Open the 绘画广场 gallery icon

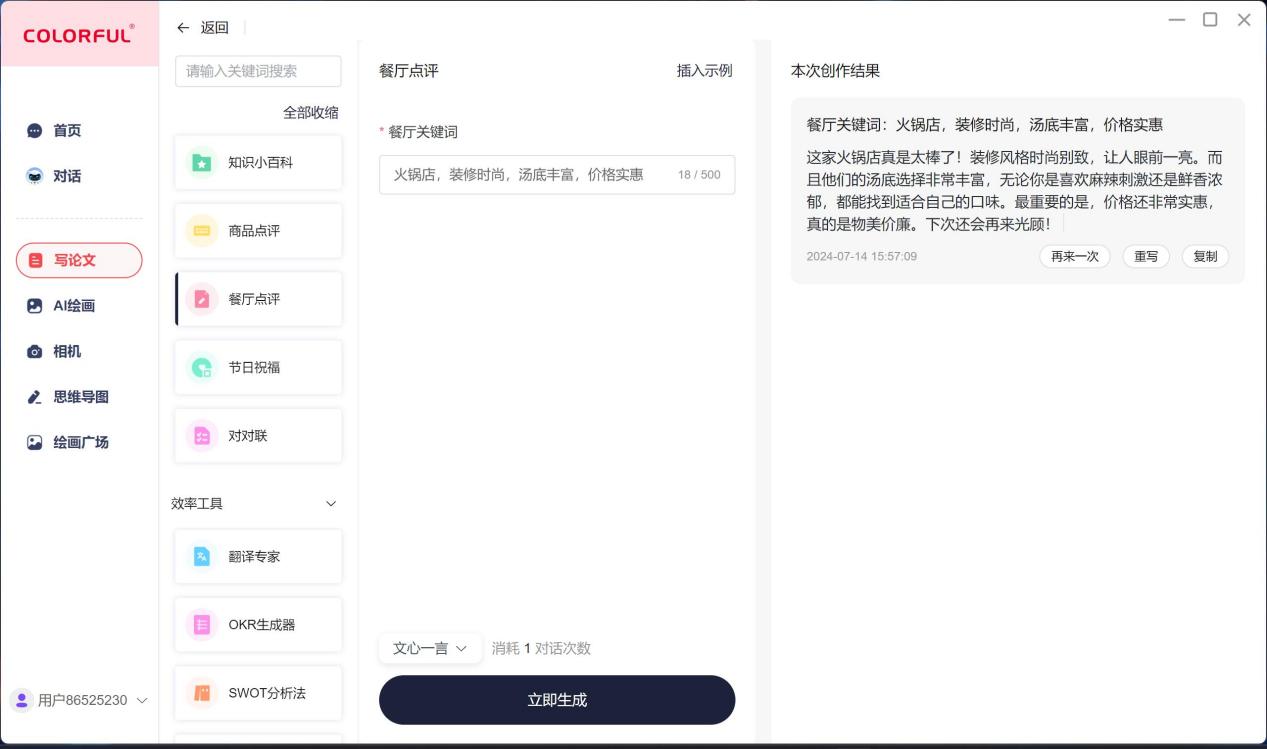[x=35, y=442]
